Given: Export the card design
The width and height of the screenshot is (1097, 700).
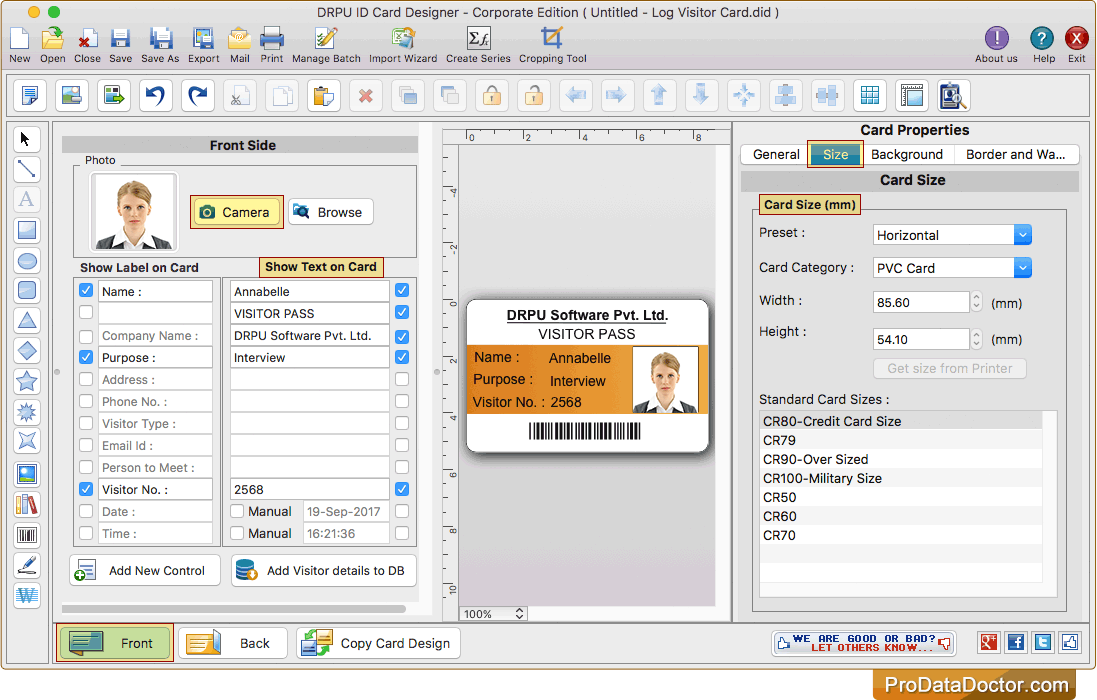Looking at the screenshot, I should click(x=204, y=45).
